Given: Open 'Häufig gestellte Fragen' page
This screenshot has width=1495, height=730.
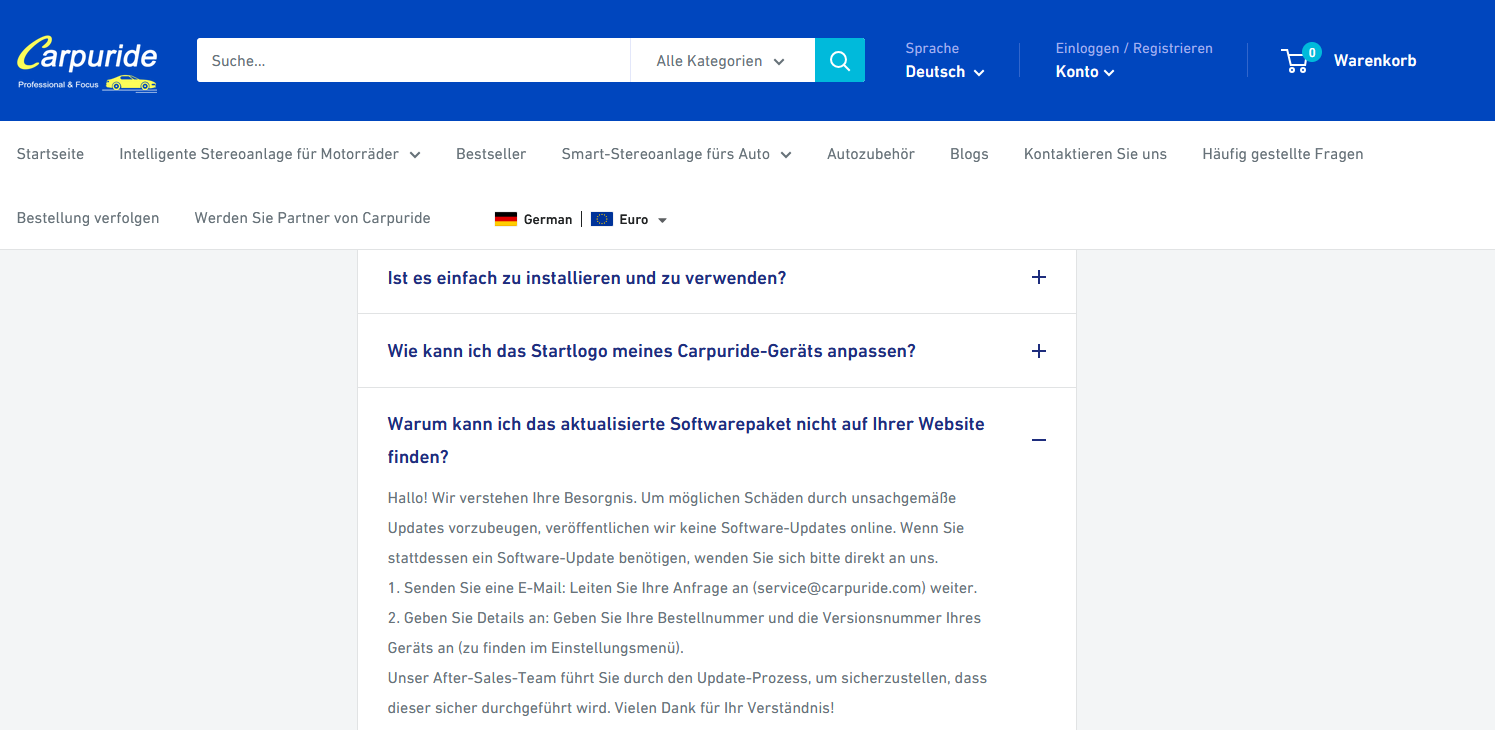Looking at the screenshot, I should pyautogui.click(x=1283, y=154).
